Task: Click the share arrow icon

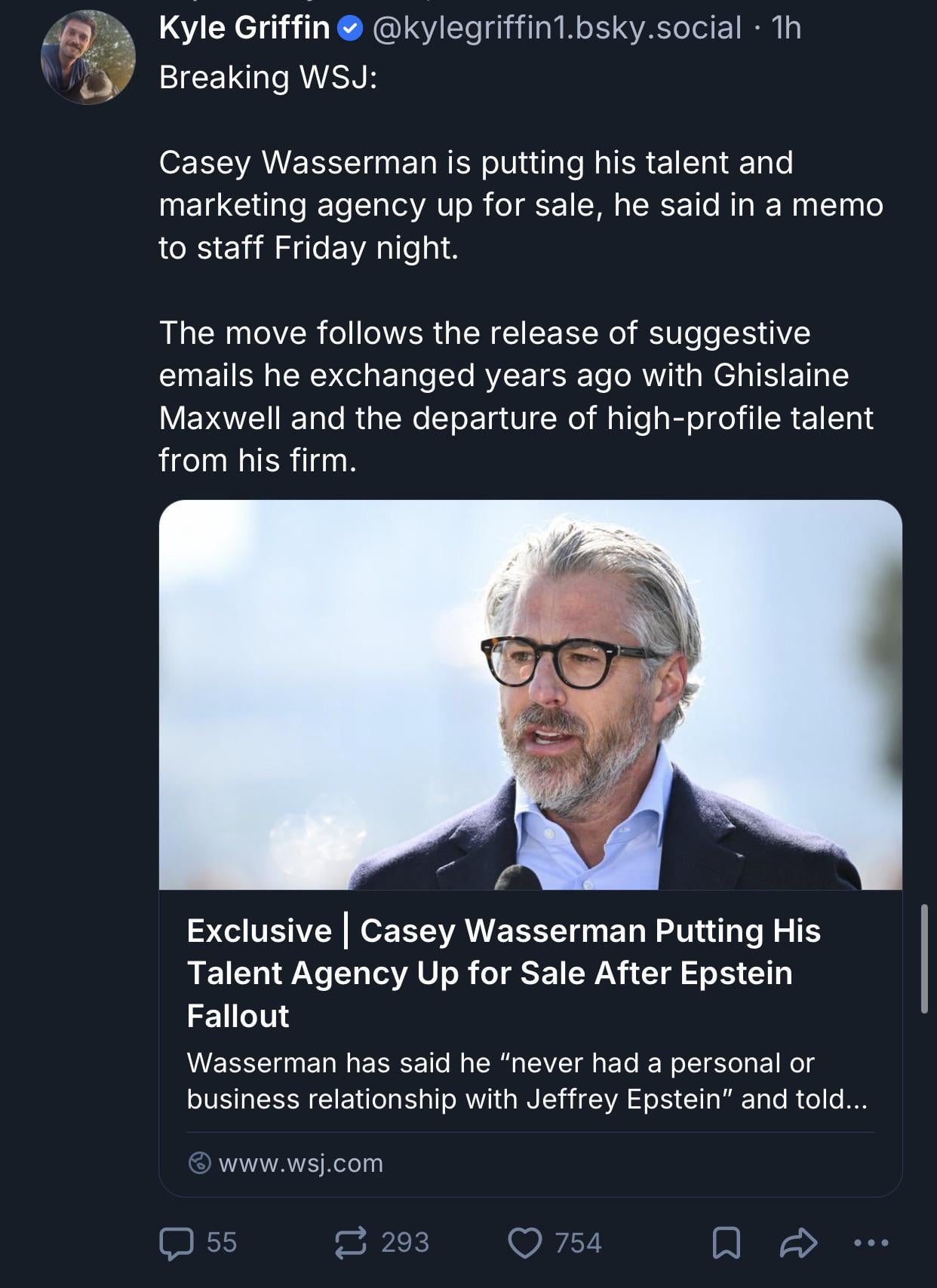Action: click(x=798, y=1243)
